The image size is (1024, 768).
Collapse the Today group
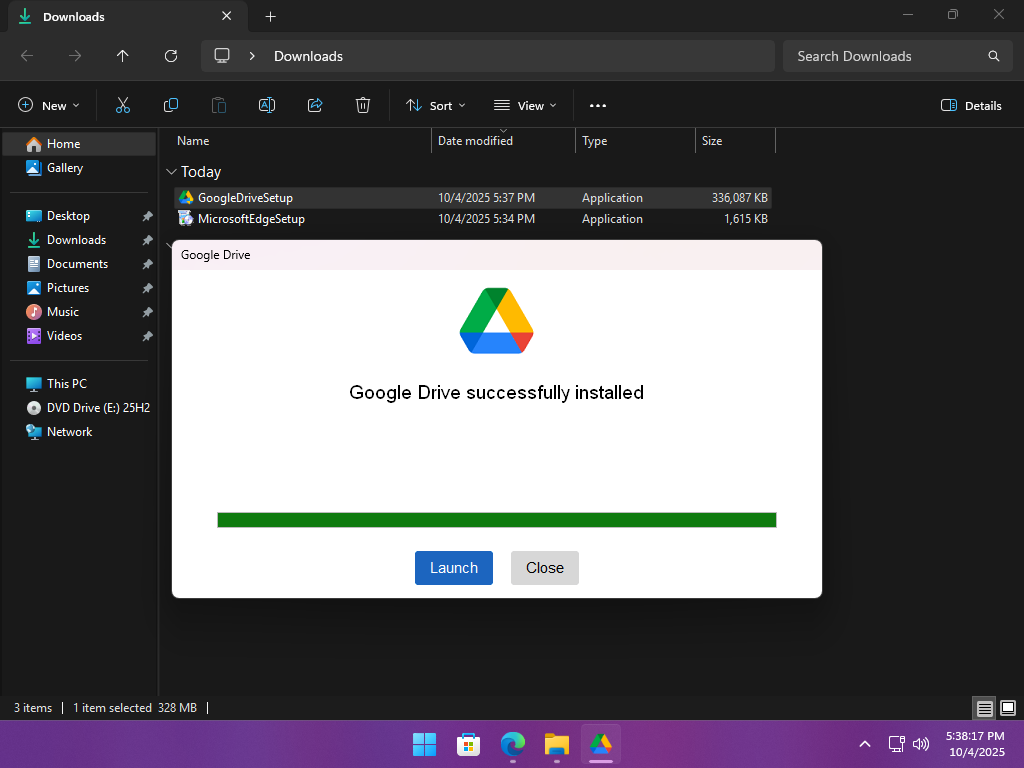point(171,172)
